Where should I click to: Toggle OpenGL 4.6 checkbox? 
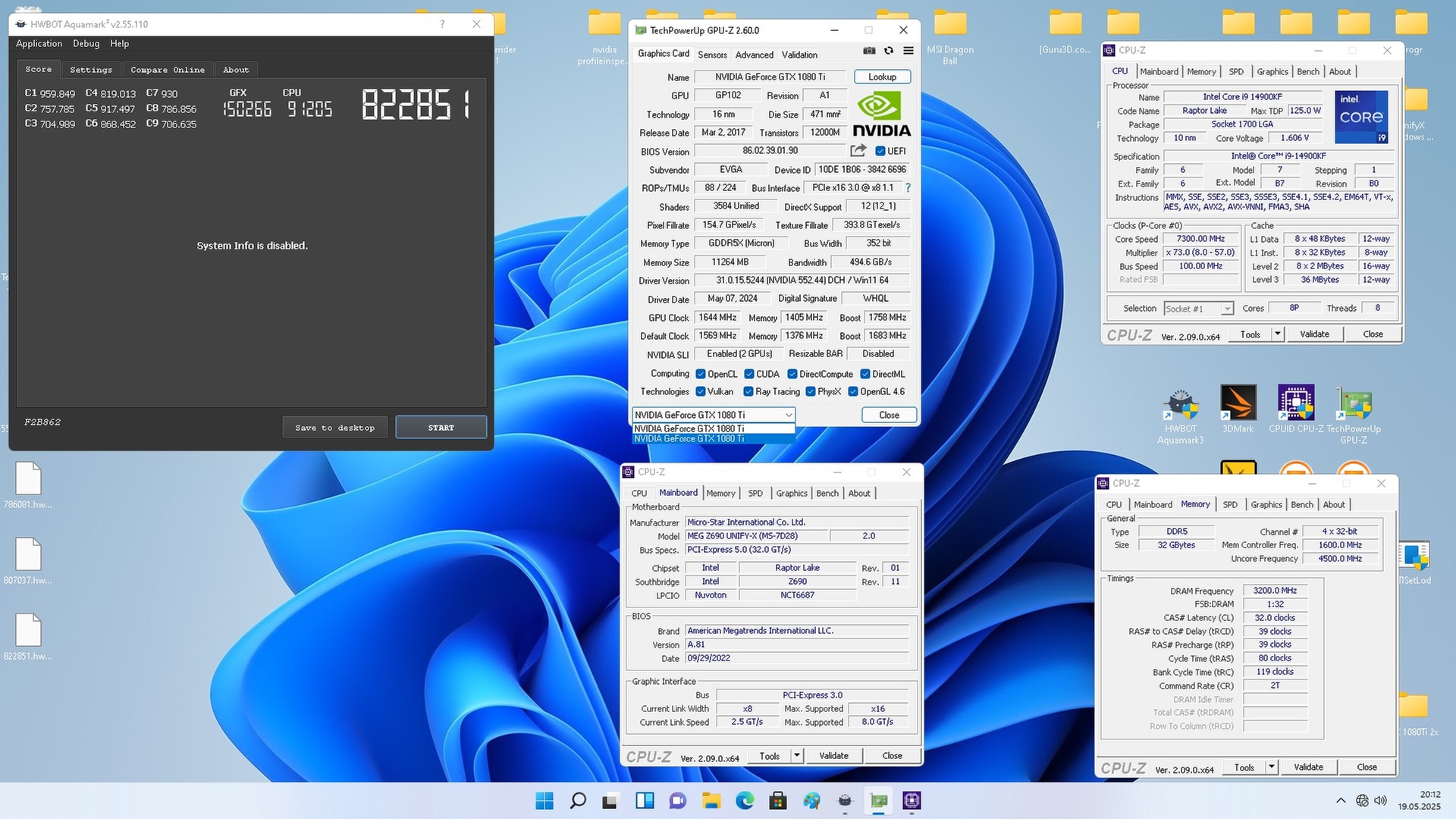pos(853,391)
